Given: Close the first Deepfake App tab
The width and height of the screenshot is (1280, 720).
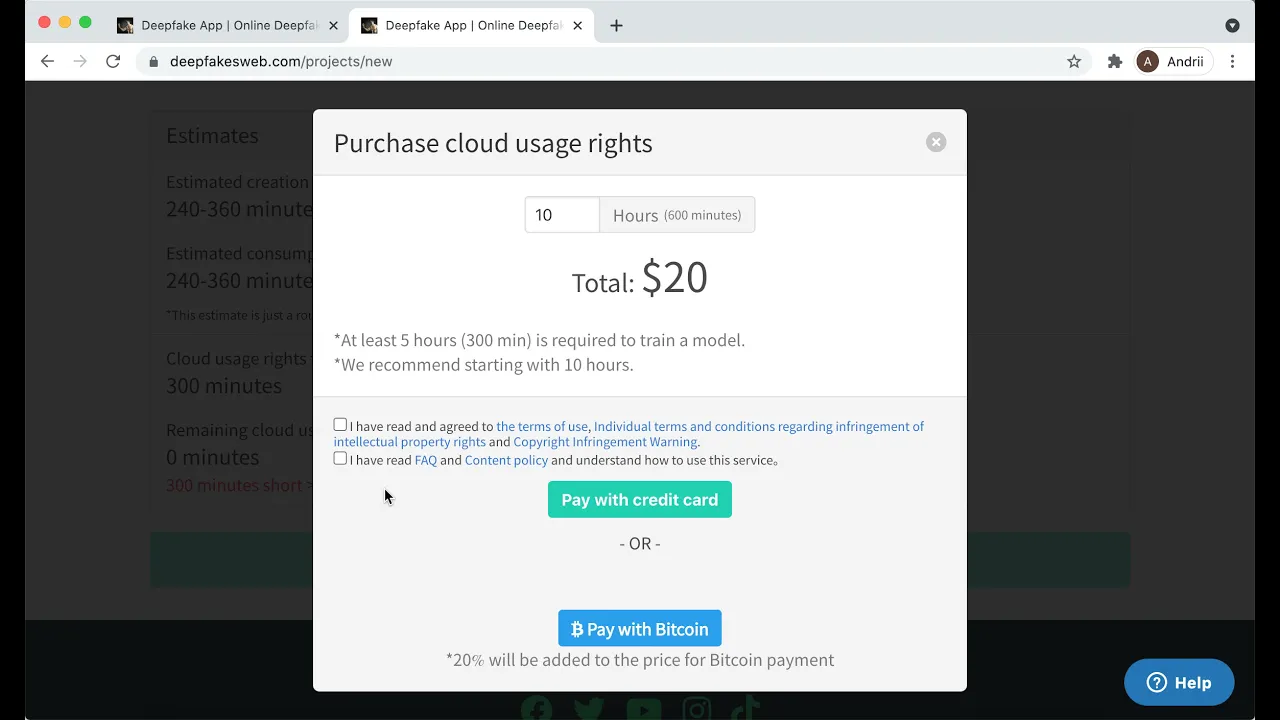Looking at the screenshot, I should (x=333, y=25).
